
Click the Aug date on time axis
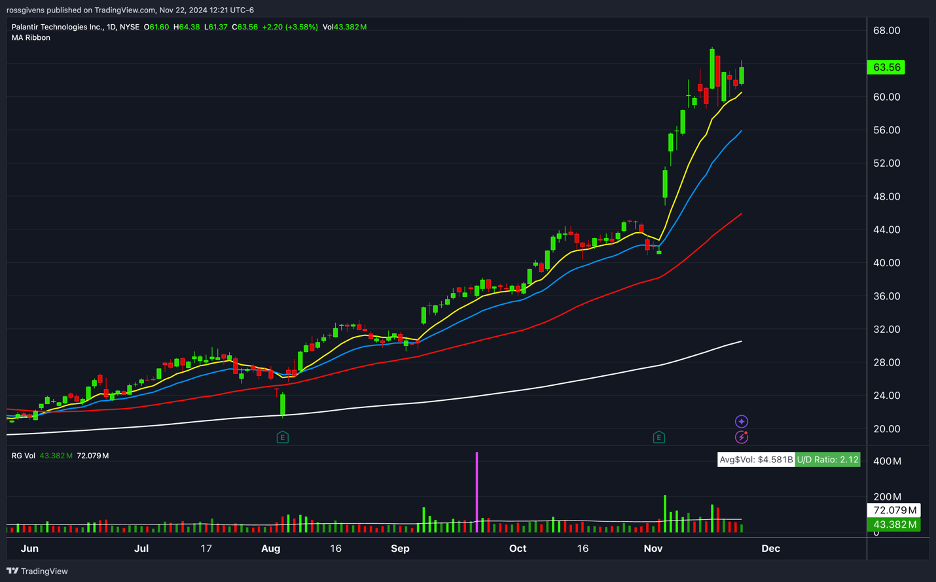point(270,549)
